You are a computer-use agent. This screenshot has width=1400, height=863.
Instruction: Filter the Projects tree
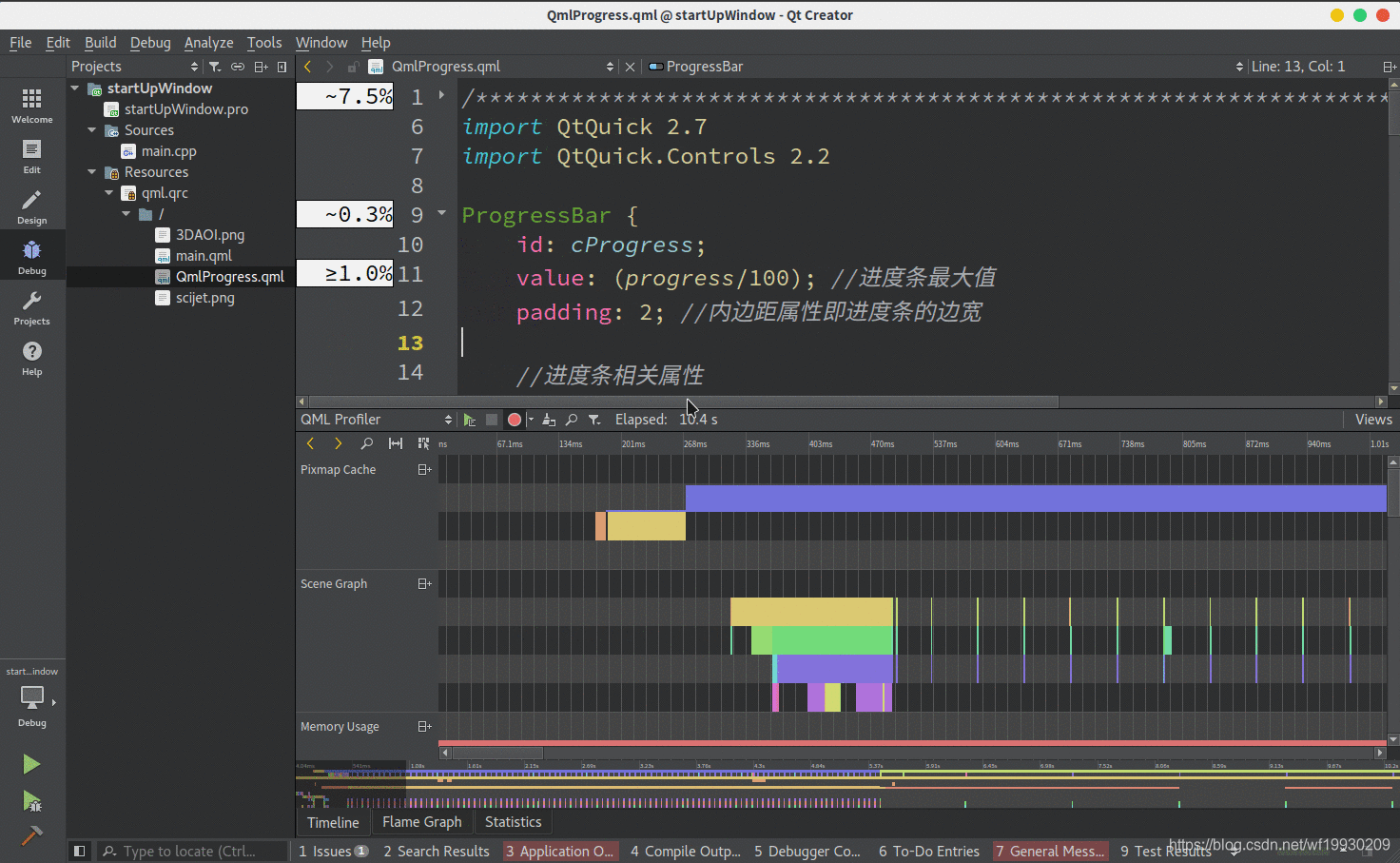point(215,67)
